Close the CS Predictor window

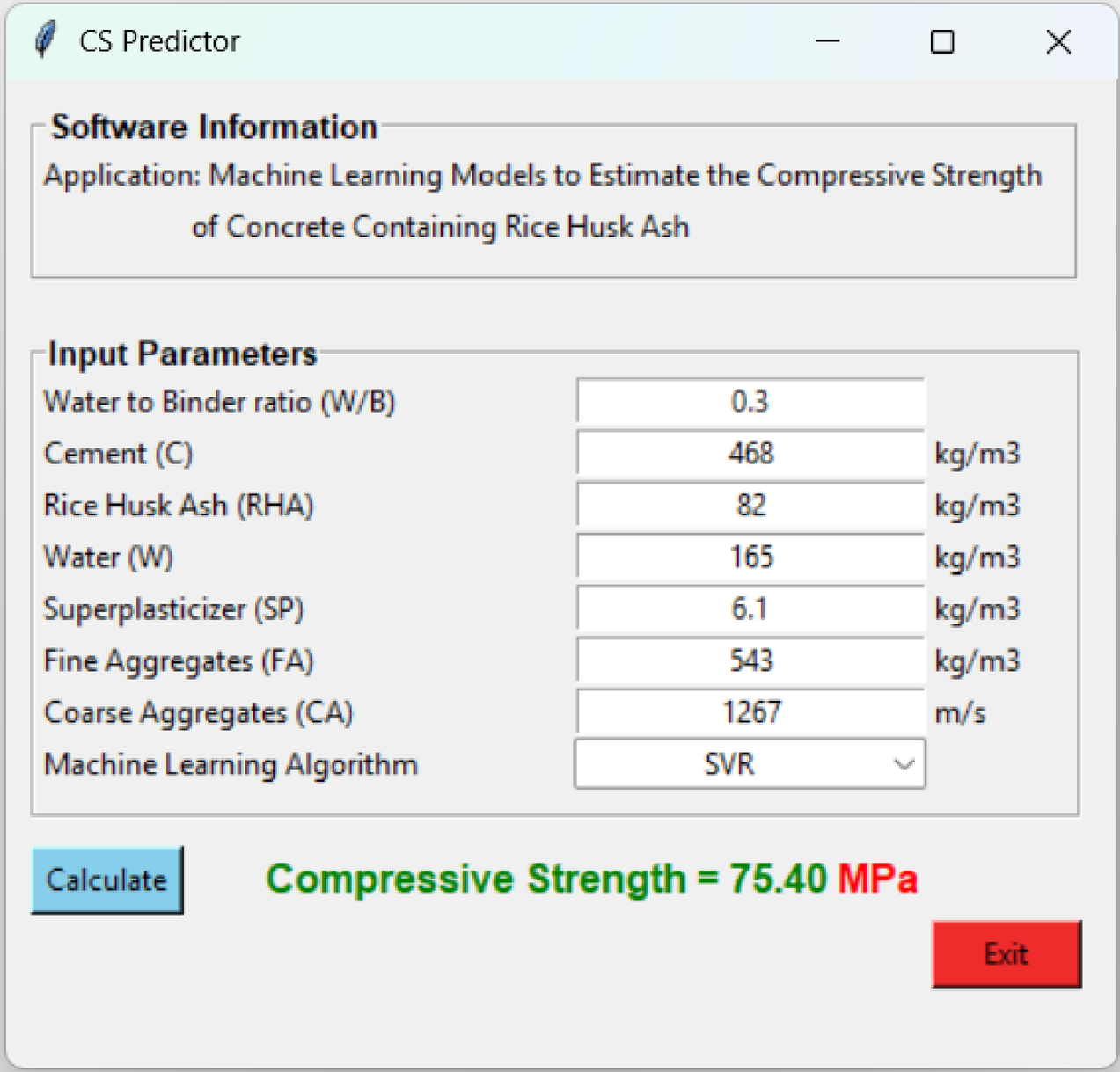tap(1058, 41)
